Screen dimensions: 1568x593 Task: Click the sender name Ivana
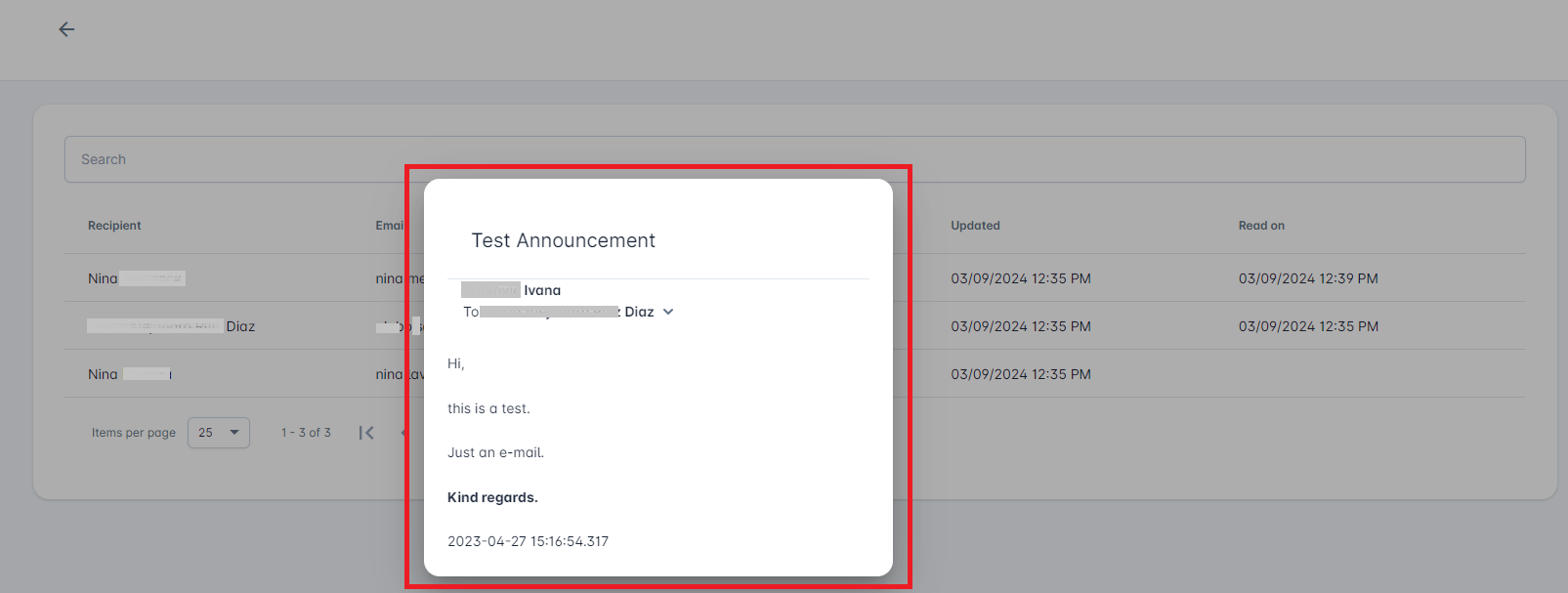tap(542, 290)
